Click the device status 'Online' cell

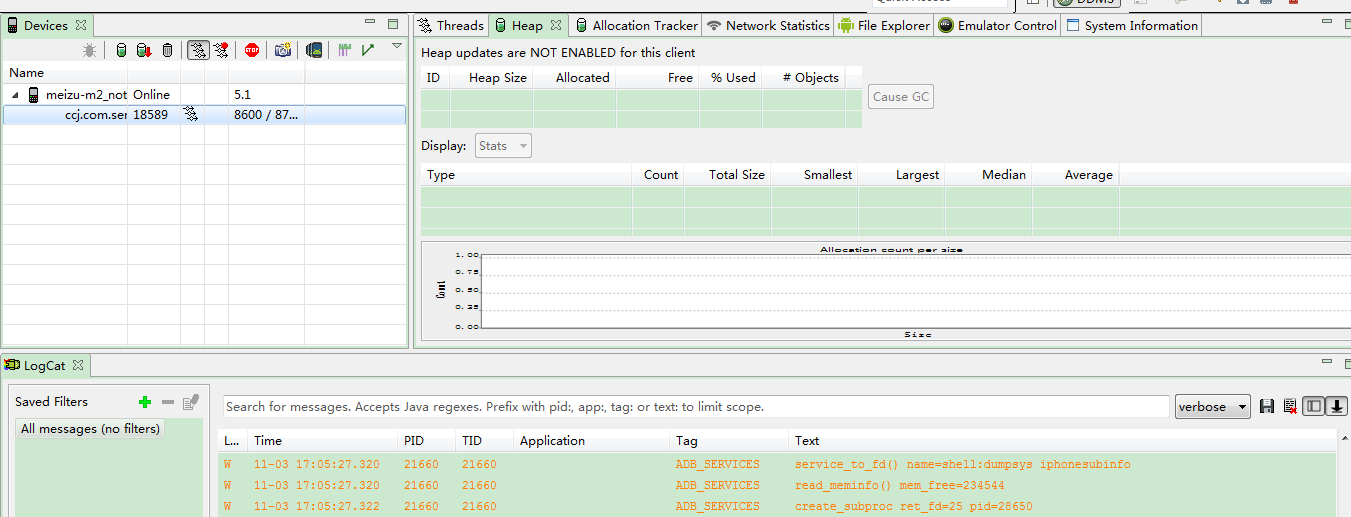[152, 95]
